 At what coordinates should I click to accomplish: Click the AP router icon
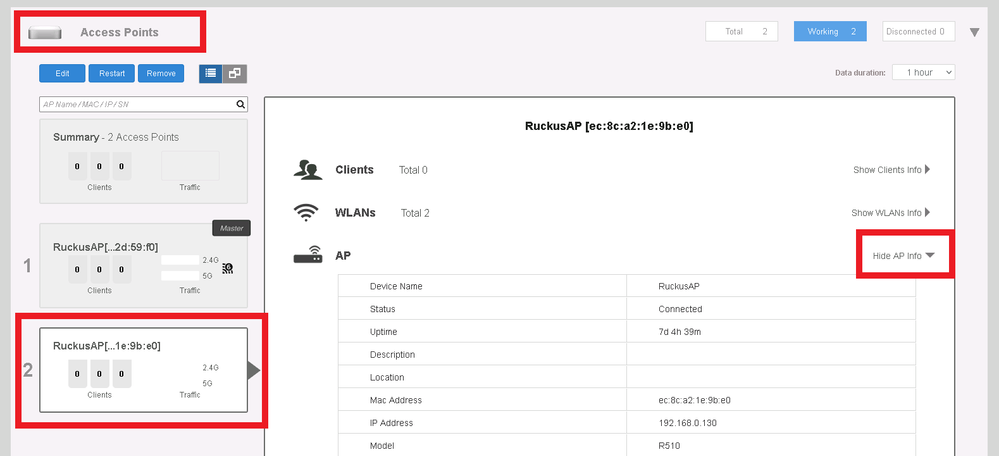coord(307,256)
